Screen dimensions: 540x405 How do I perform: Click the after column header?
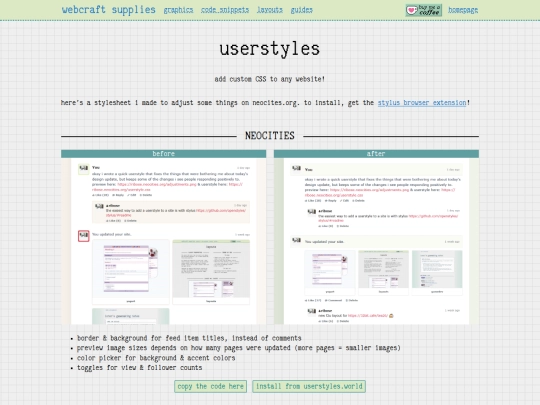[x=376, y=154]
